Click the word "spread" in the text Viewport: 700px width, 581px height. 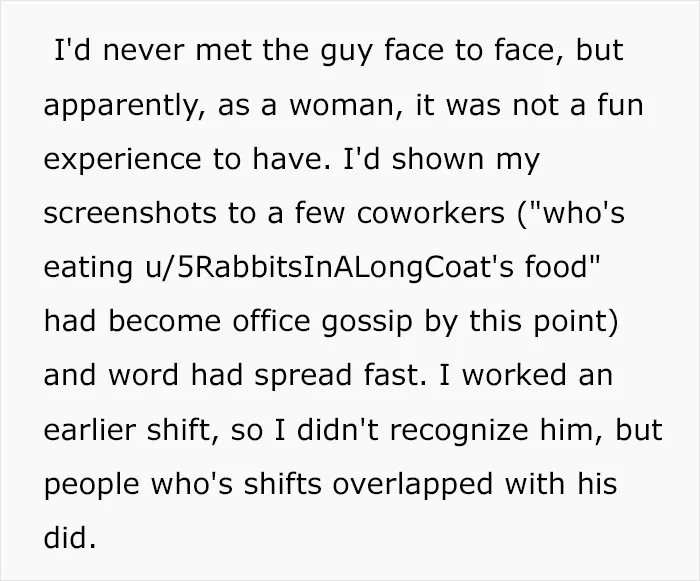coord(303,376)
